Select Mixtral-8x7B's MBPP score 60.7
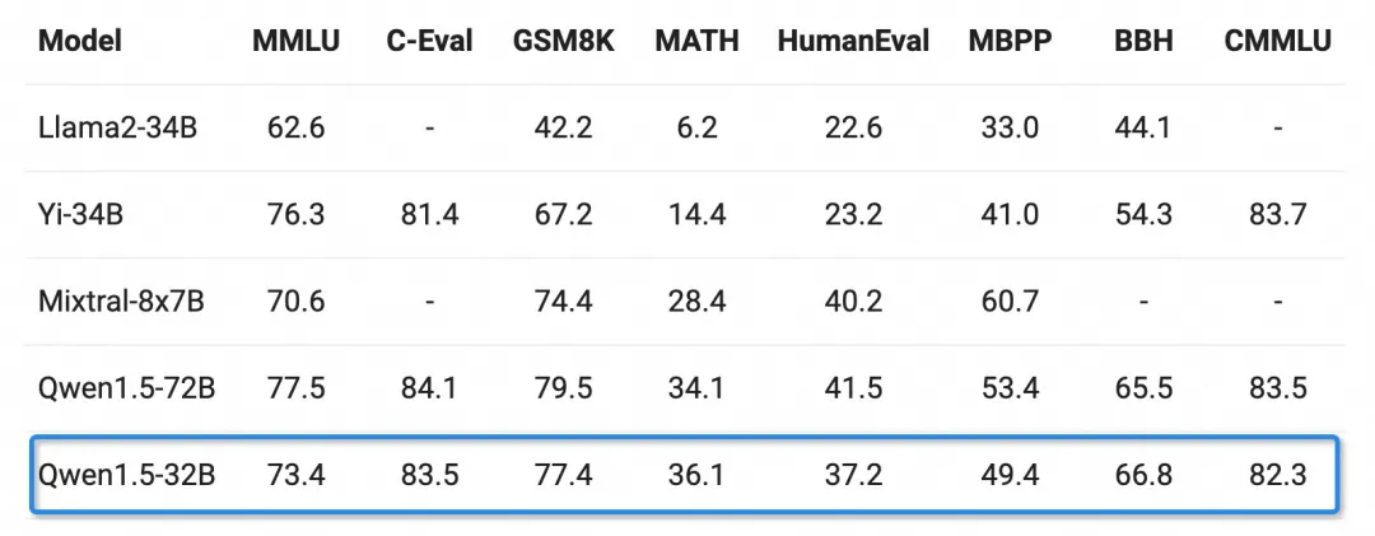 point(1011,301)
